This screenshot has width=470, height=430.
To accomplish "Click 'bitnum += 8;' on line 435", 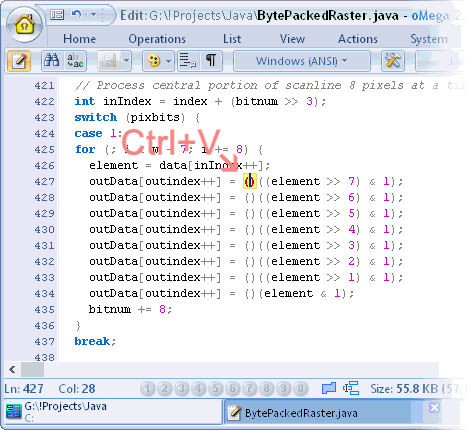I will [130, 309].
